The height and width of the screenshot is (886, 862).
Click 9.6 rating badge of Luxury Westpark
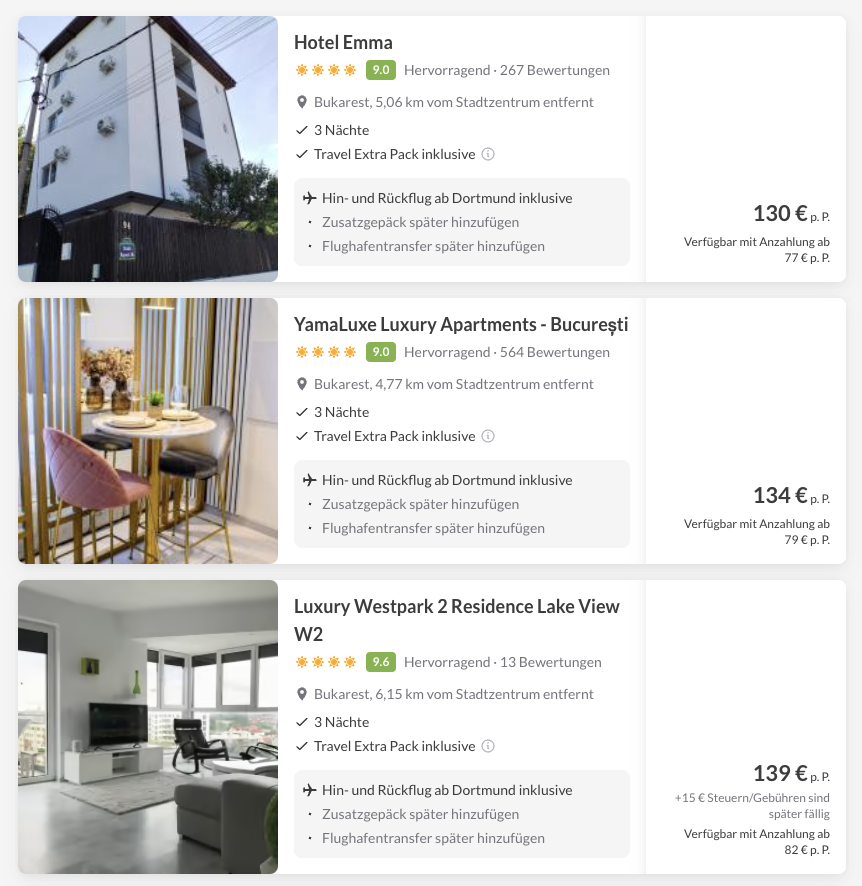pos(381,662)
